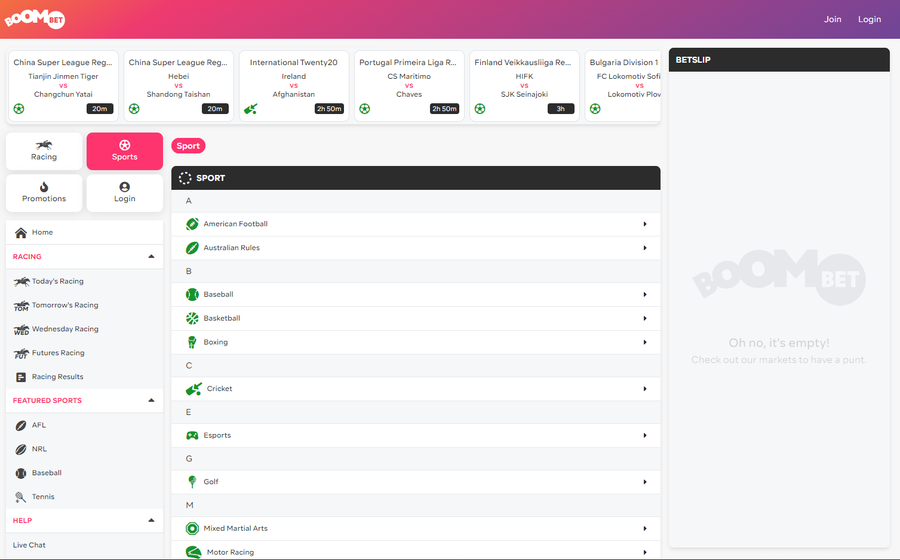The image size is (900, 560).
Task: Open the Racing tab tile
Action: [x=44, y=151]
